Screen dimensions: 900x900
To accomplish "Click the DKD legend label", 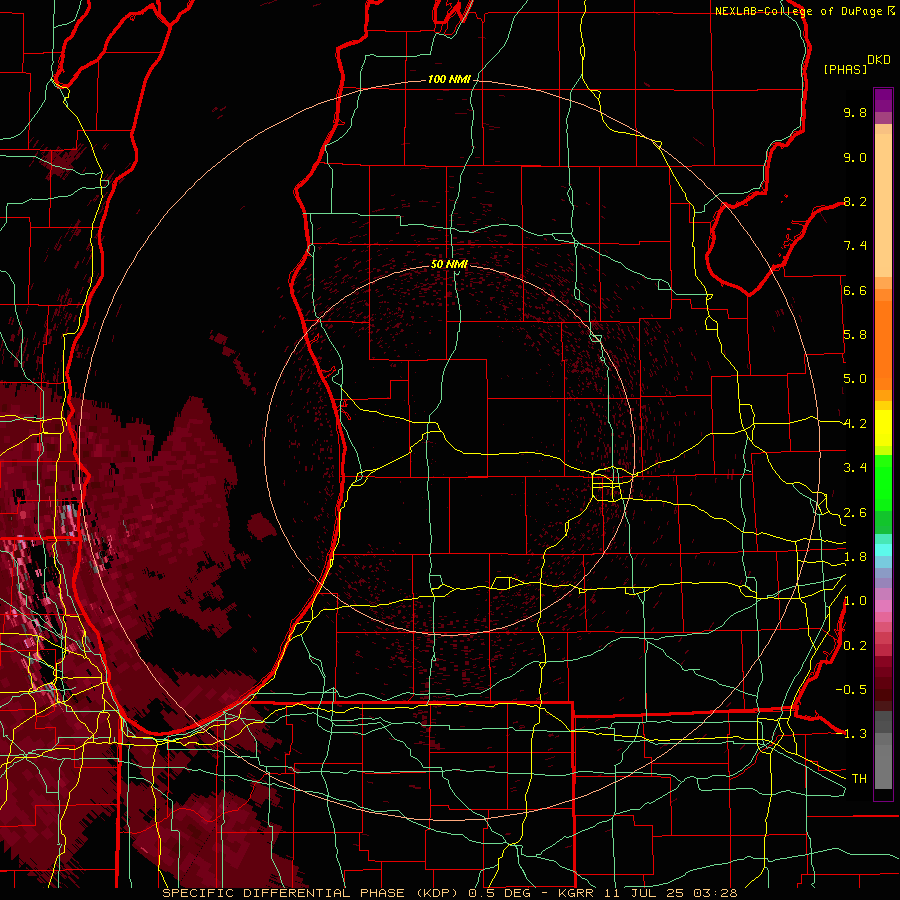I will tap(879, 60).
